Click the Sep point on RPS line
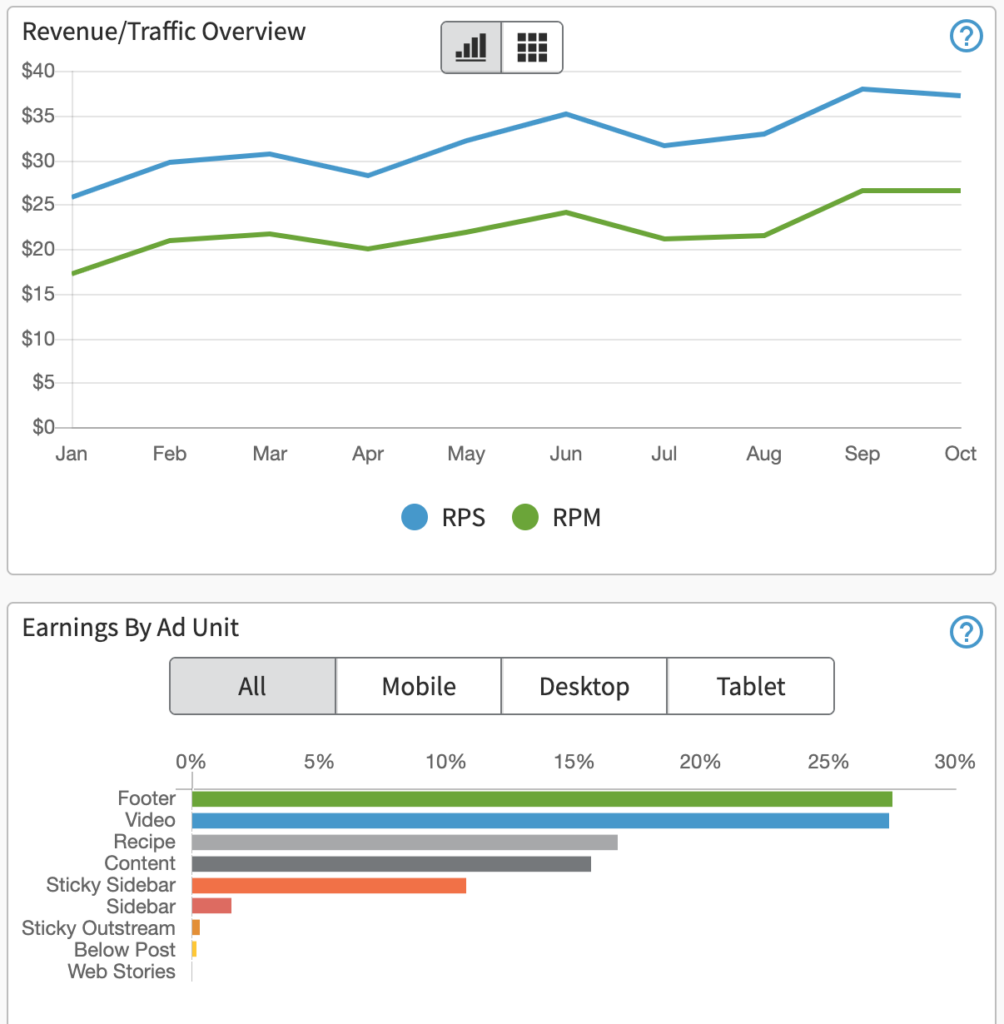 [862, 89]
